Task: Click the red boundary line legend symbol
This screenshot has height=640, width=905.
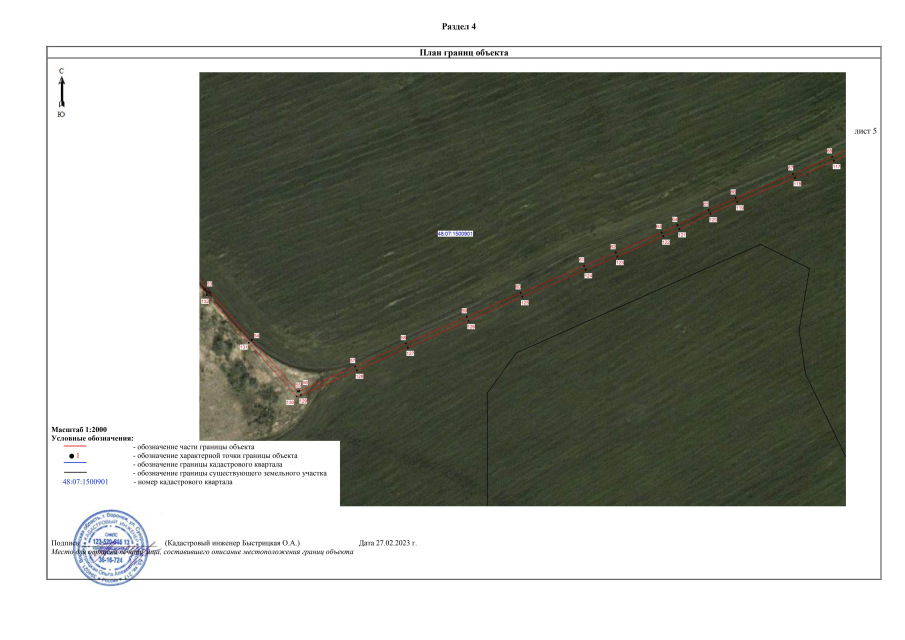Action: click(x=75, y=446)
